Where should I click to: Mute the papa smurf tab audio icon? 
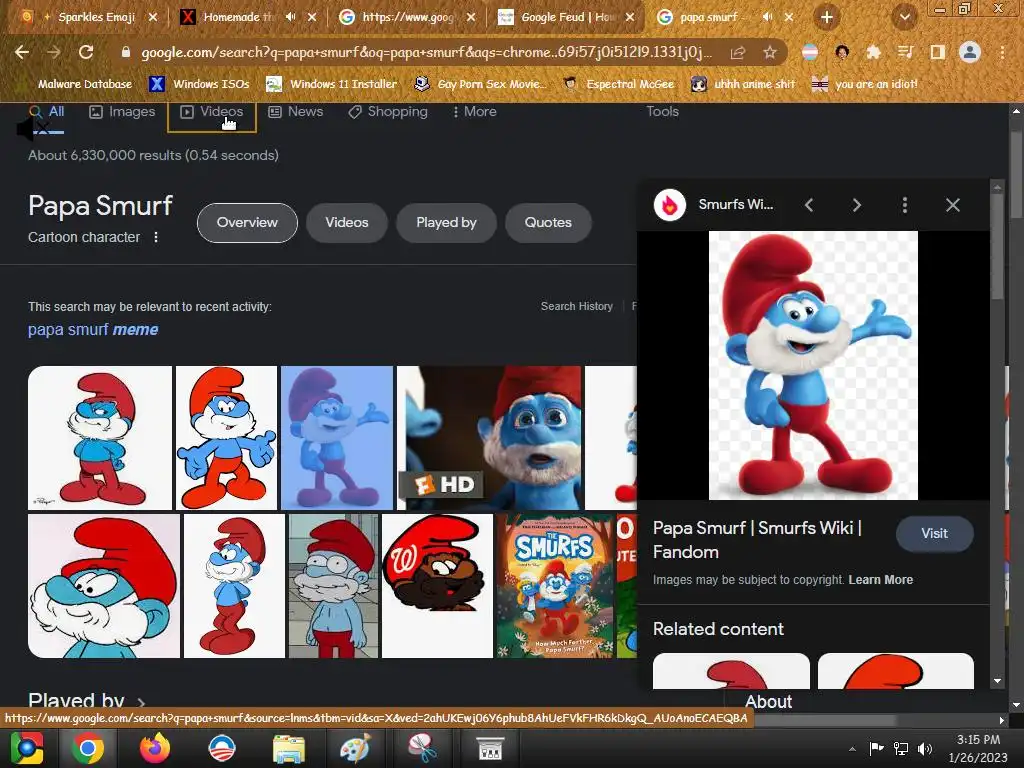(767, 17)
